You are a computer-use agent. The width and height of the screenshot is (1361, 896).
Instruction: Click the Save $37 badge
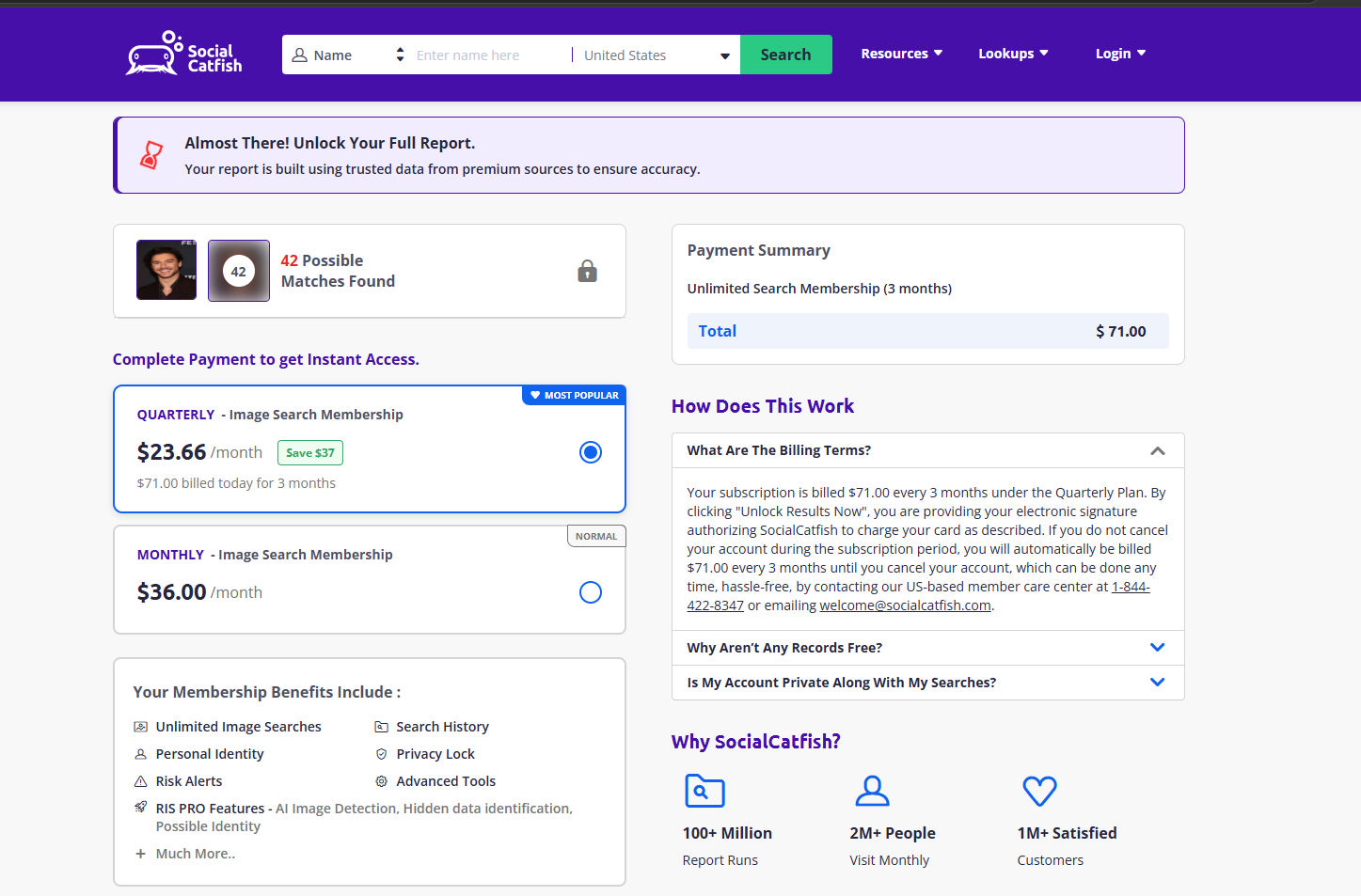click(310, 453)
